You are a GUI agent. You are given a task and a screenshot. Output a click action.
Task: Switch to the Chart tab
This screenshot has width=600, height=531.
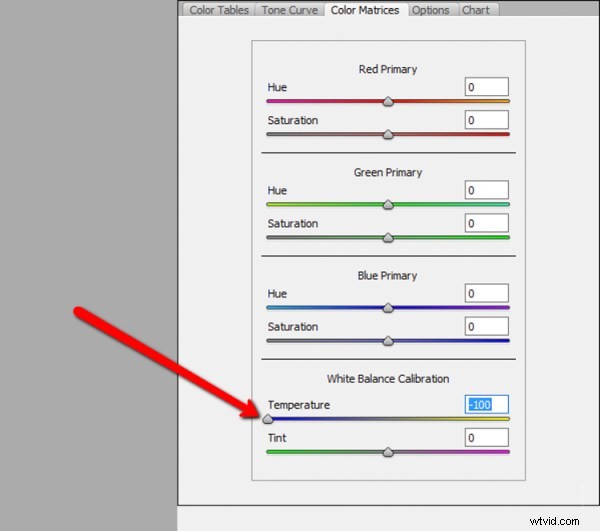[476, 10]
